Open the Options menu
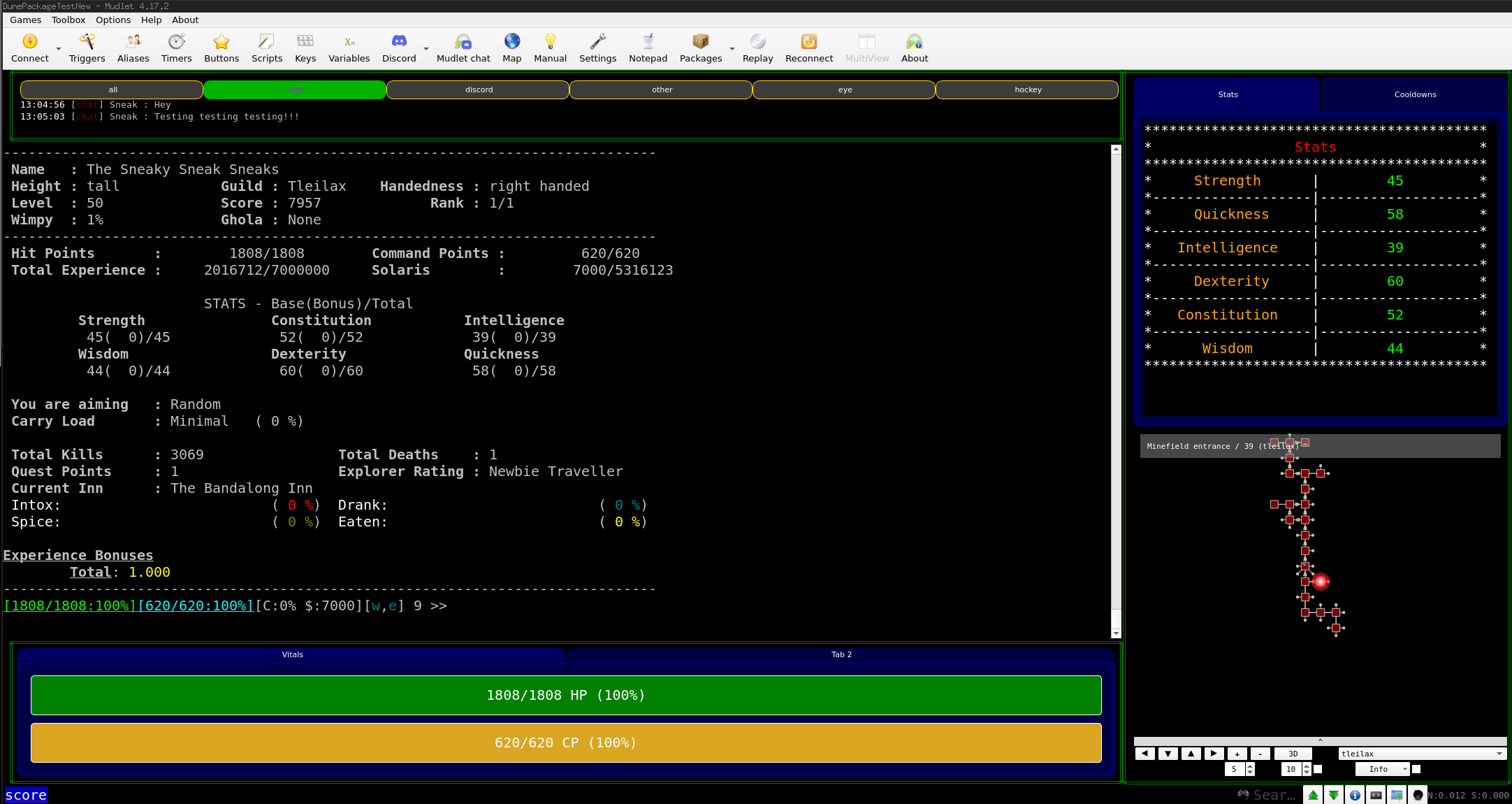Image resolution: width=1512 pixels, height=804 pixels. click(113, 20)
